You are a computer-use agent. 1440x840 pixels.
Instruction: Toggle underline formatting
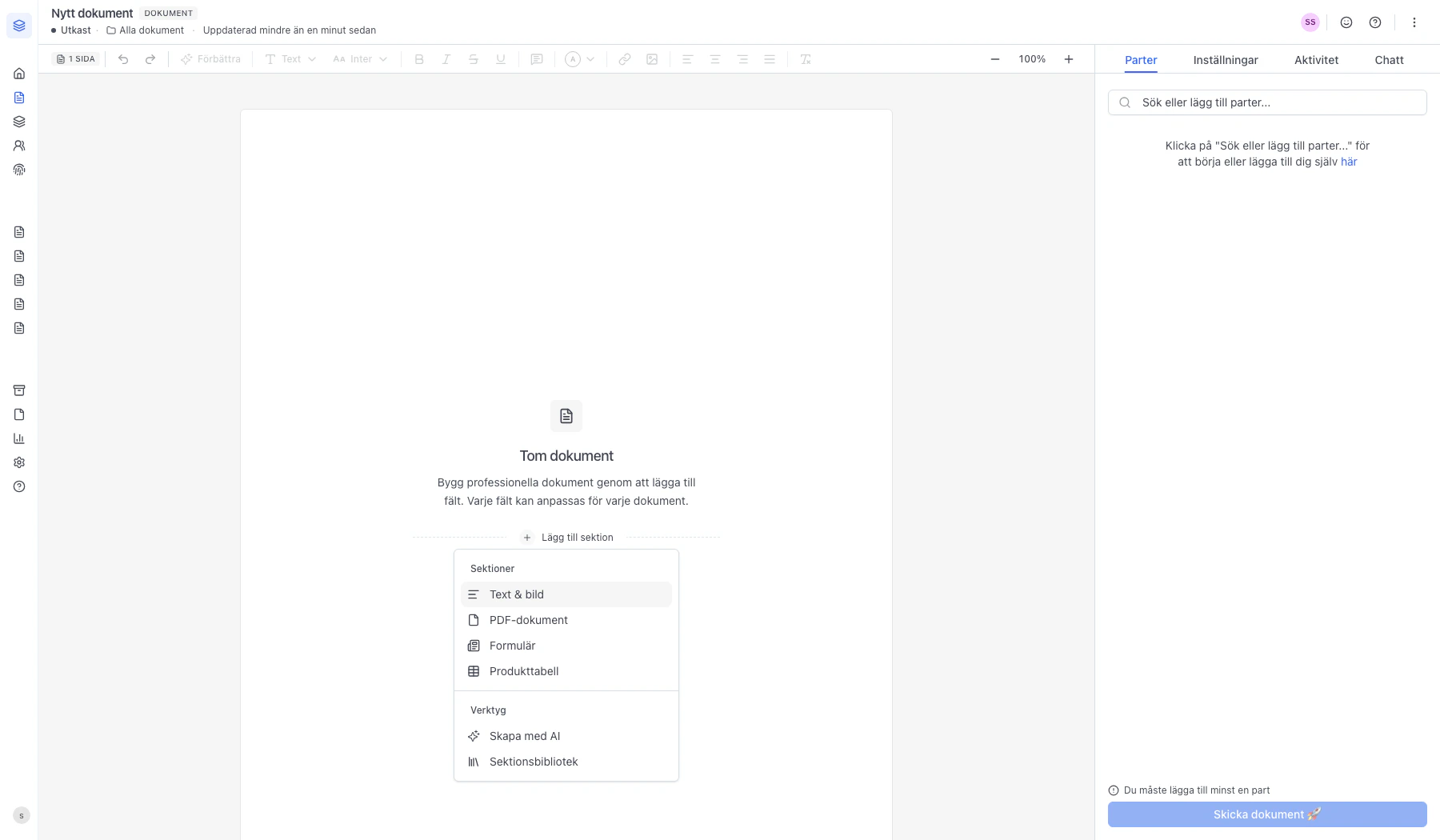point(501,59)
